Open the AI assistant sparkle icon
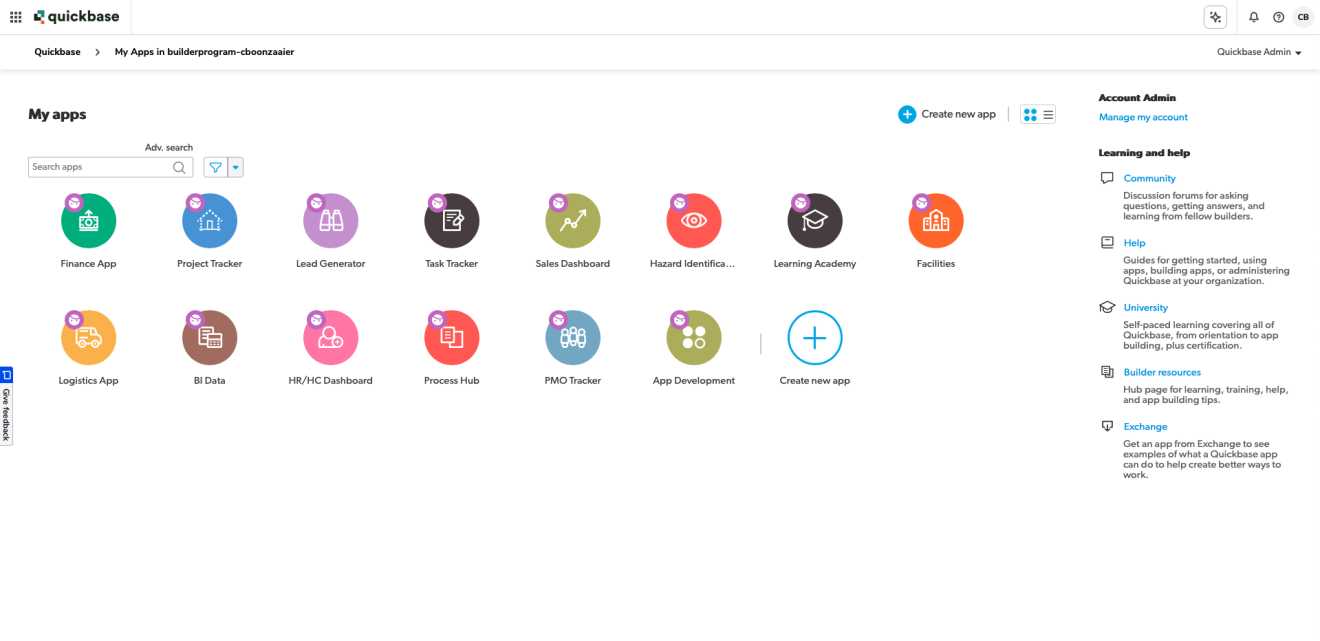Viewport: 1320px width, 641px height. pyautogui.click(x=1215, y=17)
